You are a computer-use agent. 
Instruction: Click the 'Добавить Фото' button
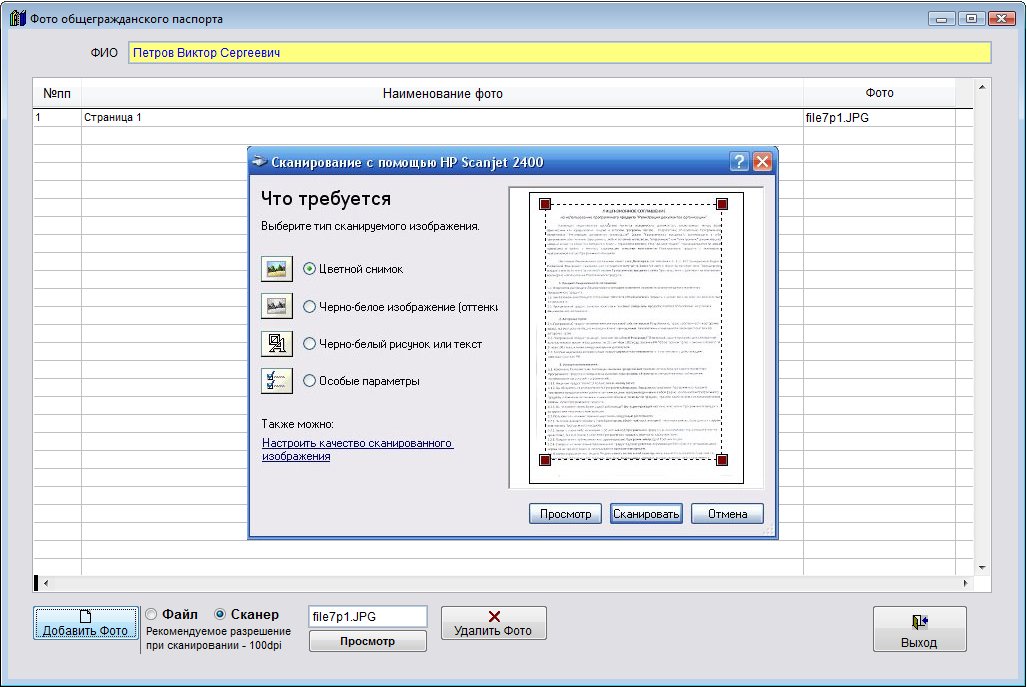85,623
